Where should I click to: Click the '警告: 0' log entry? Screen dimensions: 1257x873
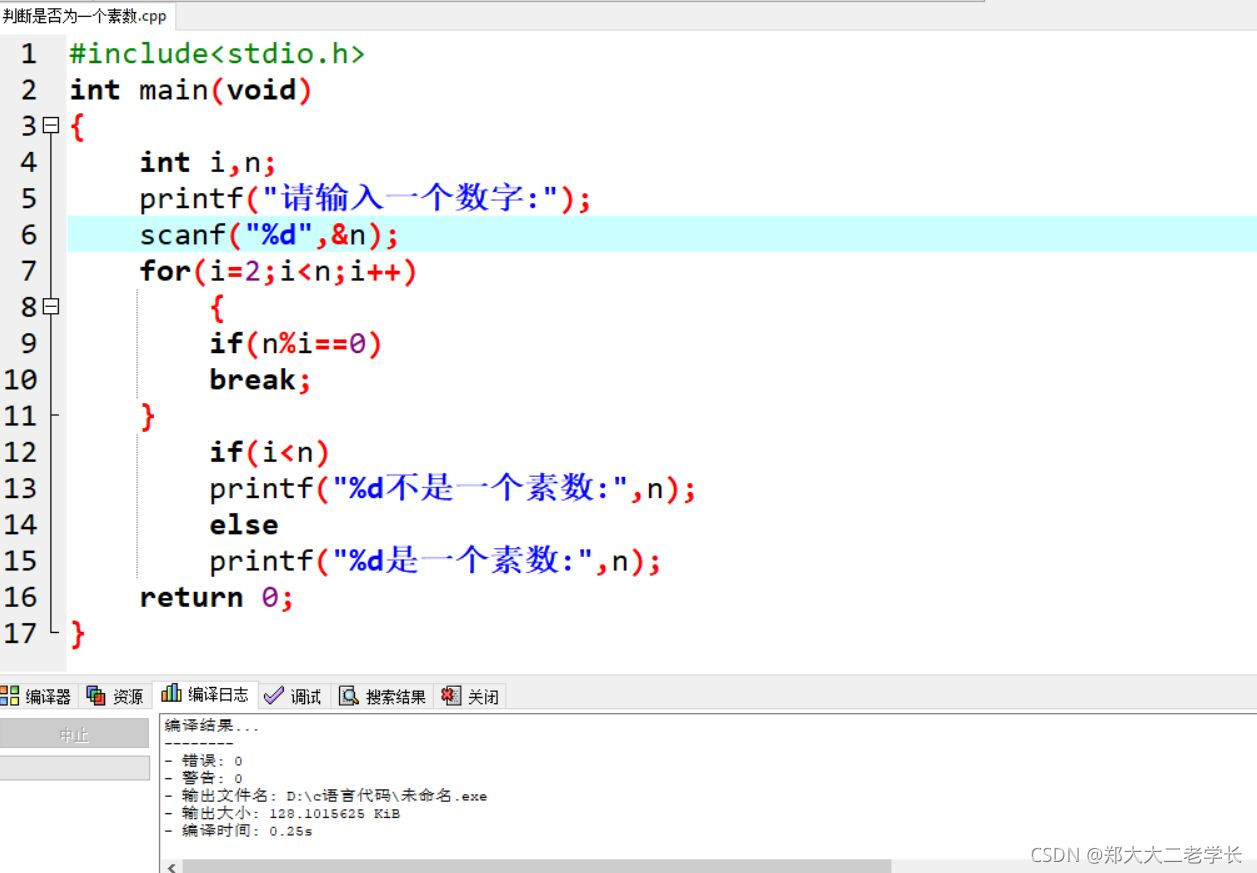click(x=203, y=778)
